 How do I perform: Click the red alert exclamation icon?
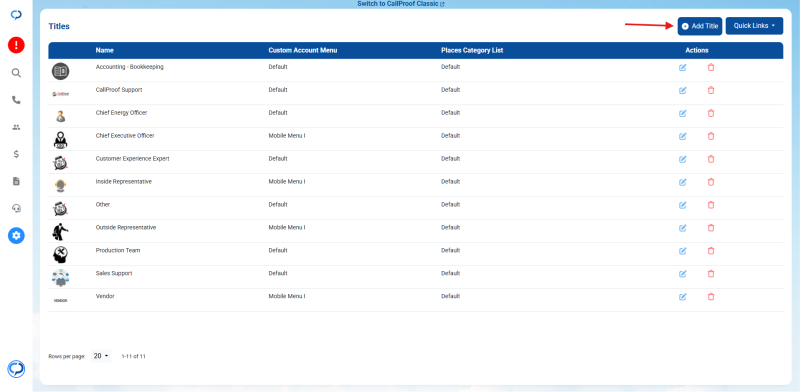click(16, 45)
